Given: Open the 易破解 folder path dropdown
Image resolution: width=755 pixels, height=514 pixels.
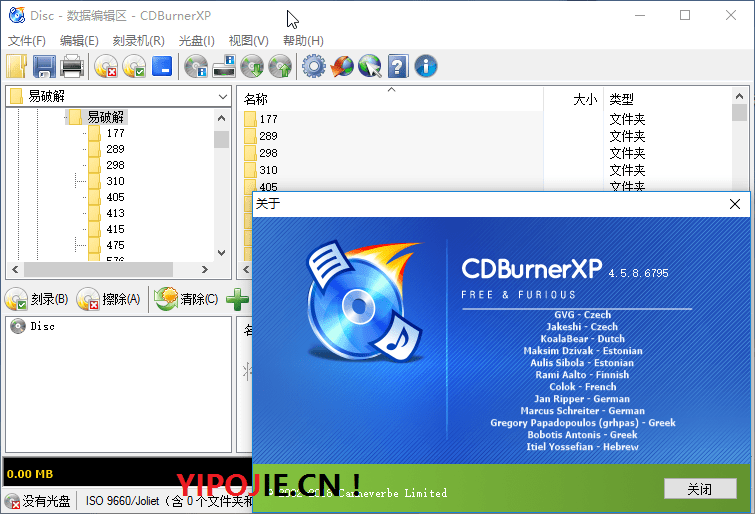Looking at the screenshot, I should coord(224,96).
